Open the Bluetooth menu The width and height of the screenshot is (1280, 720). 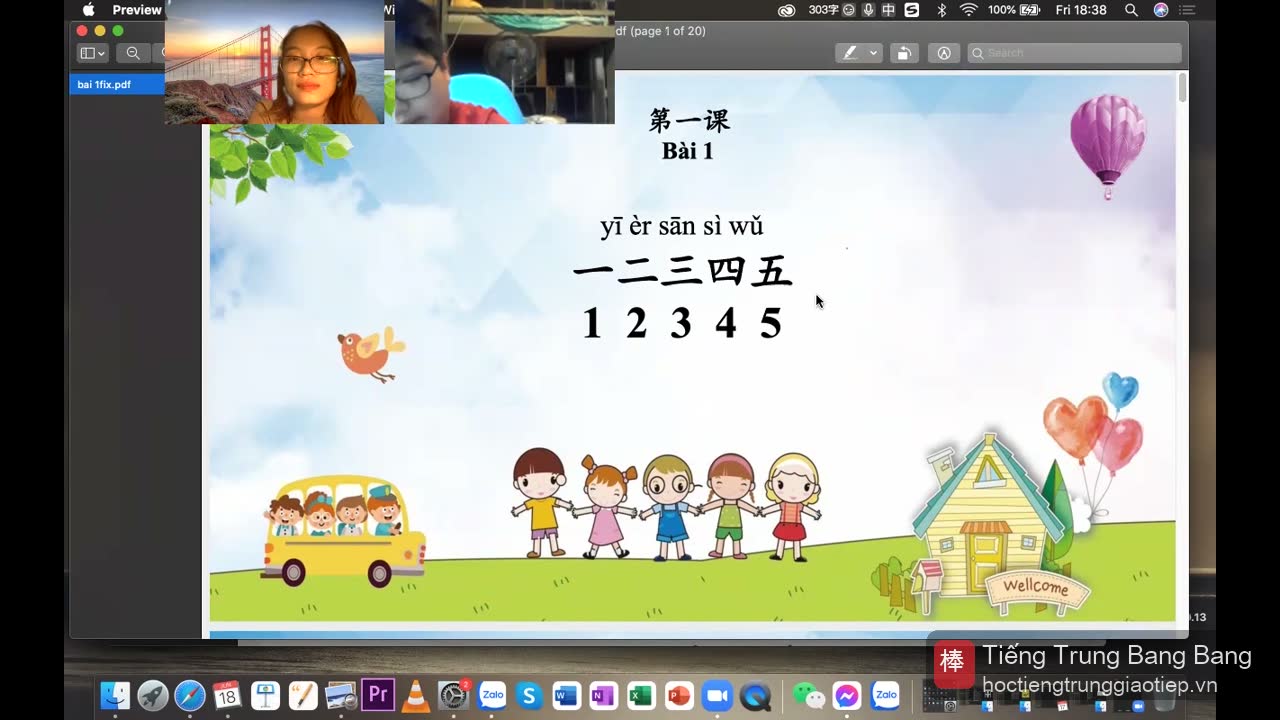click(941, 10)
